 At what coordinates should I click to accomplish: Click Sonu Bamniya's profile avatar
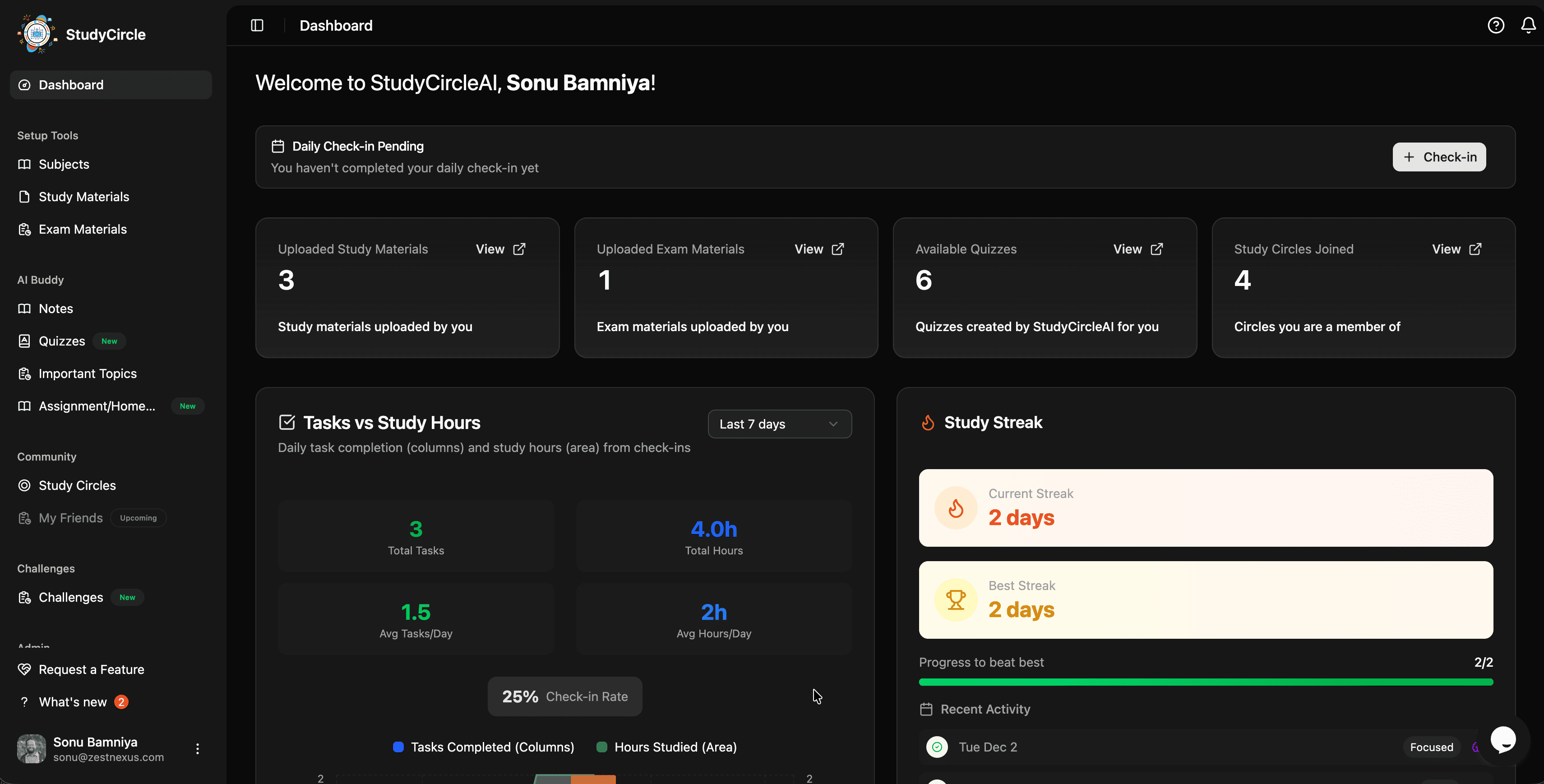coord(31,749)
